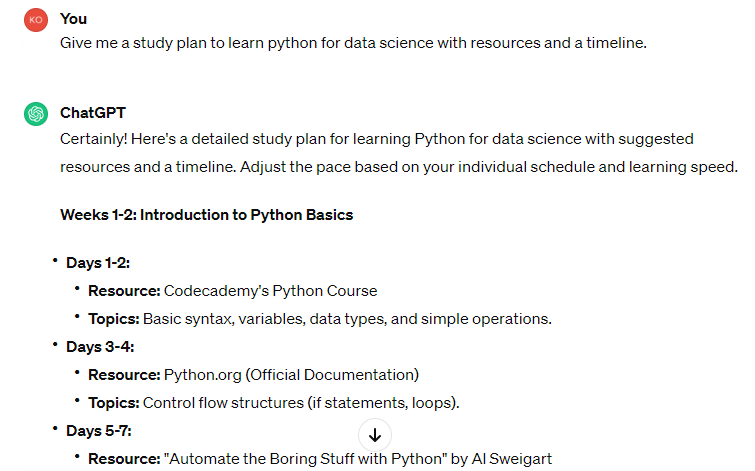Click the 'Topics: Basic syntax, variables' line
Viewport: 755px width, 471px height.
click(320, 319)
